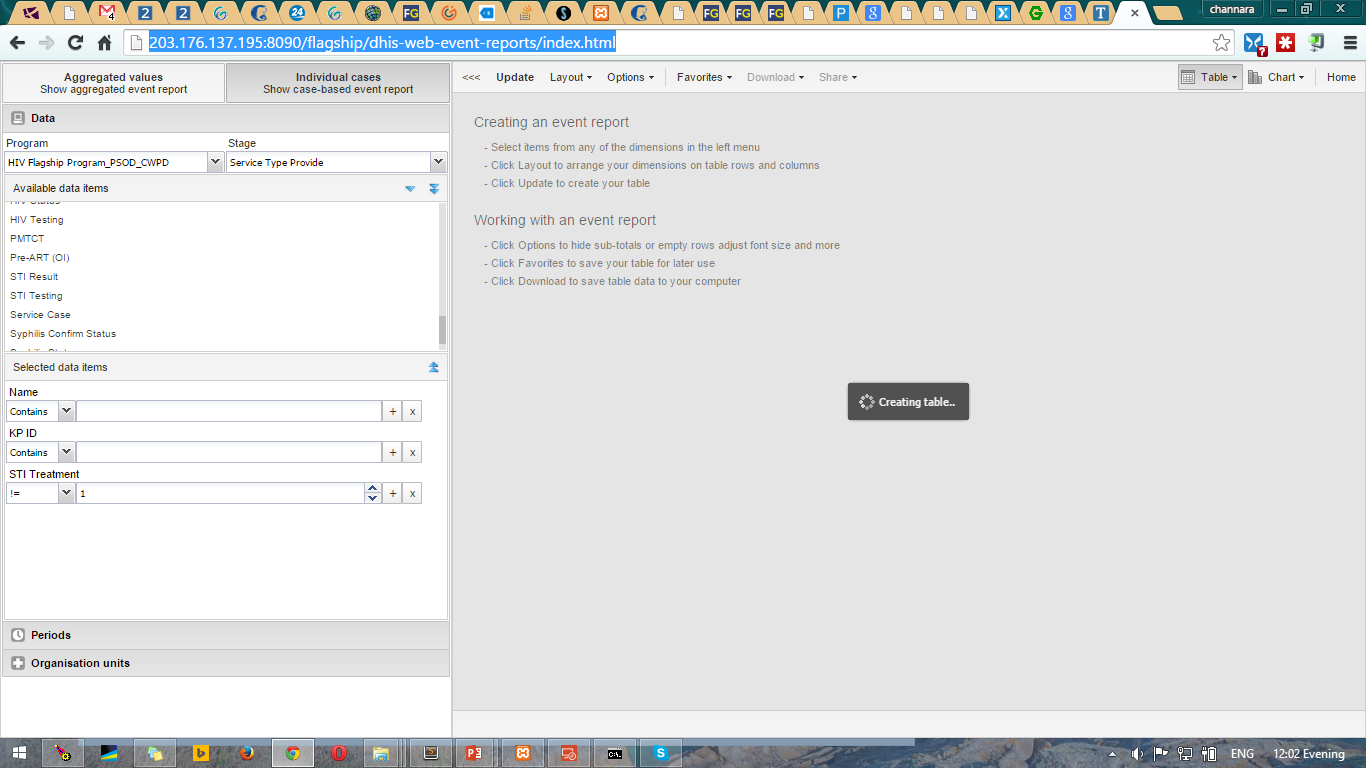
Task: Click the single down arrow in Available data items
Action: (410, 189)
